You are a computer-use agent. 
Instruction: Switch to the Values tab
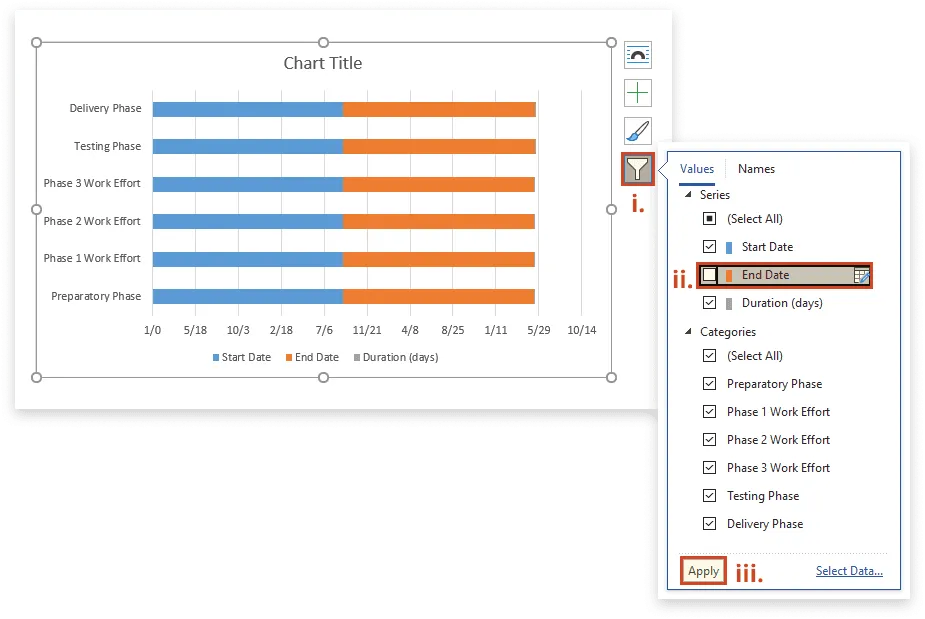tap(697, 169)
